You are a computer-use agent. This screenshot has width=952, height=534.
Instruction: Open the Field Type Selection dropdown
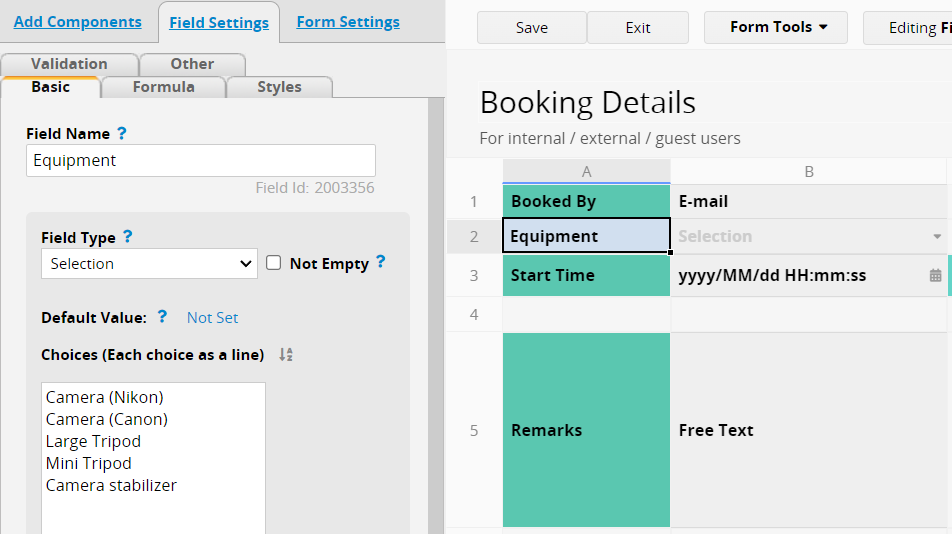[x=149, y=263]
